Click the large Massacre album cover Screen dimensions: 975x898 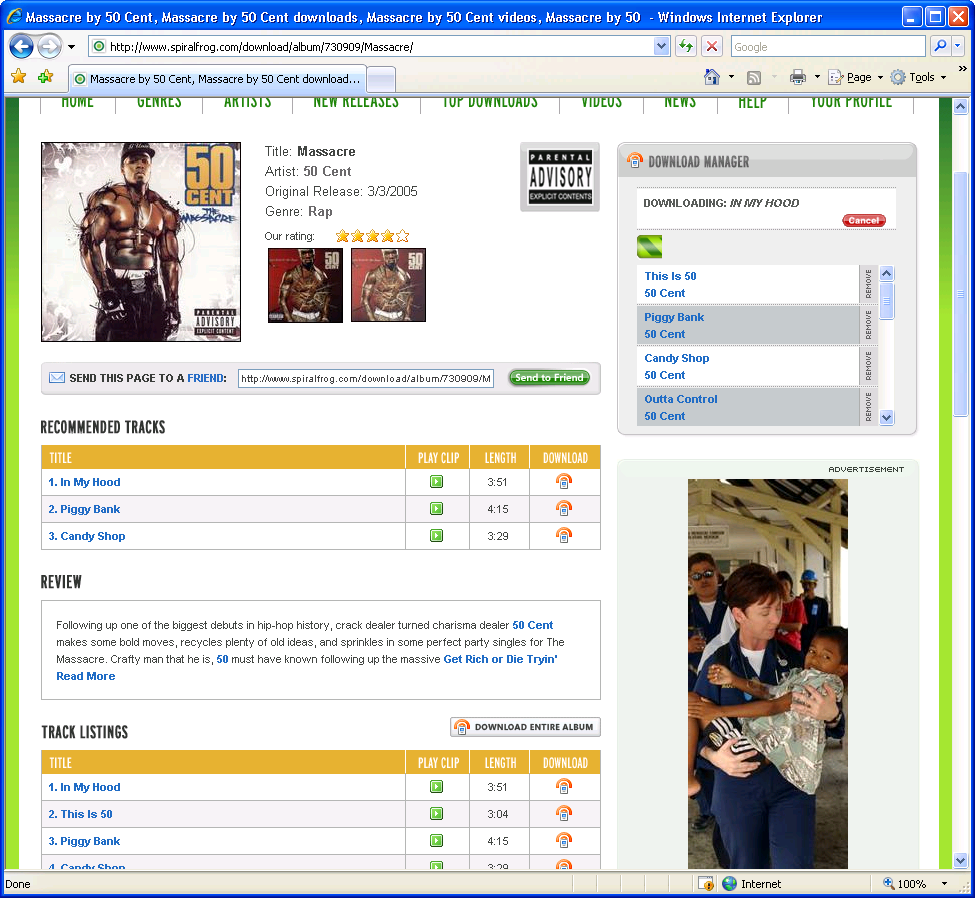click(141, 242)
